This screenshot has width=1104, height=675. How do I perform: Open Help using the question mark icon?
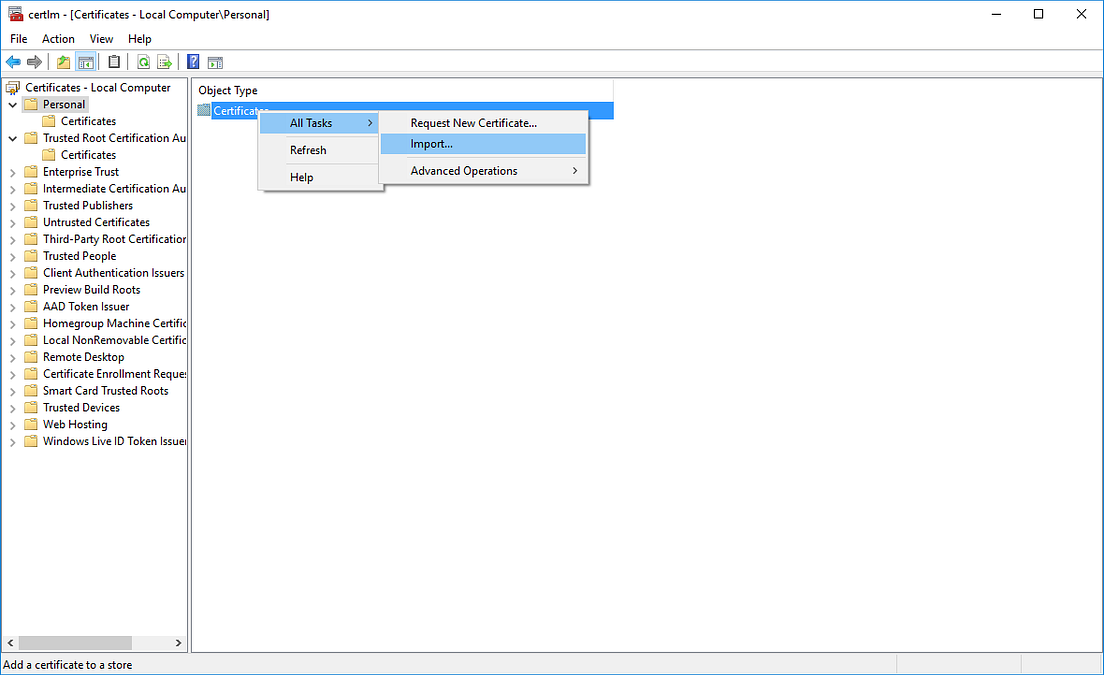point(192,61)
